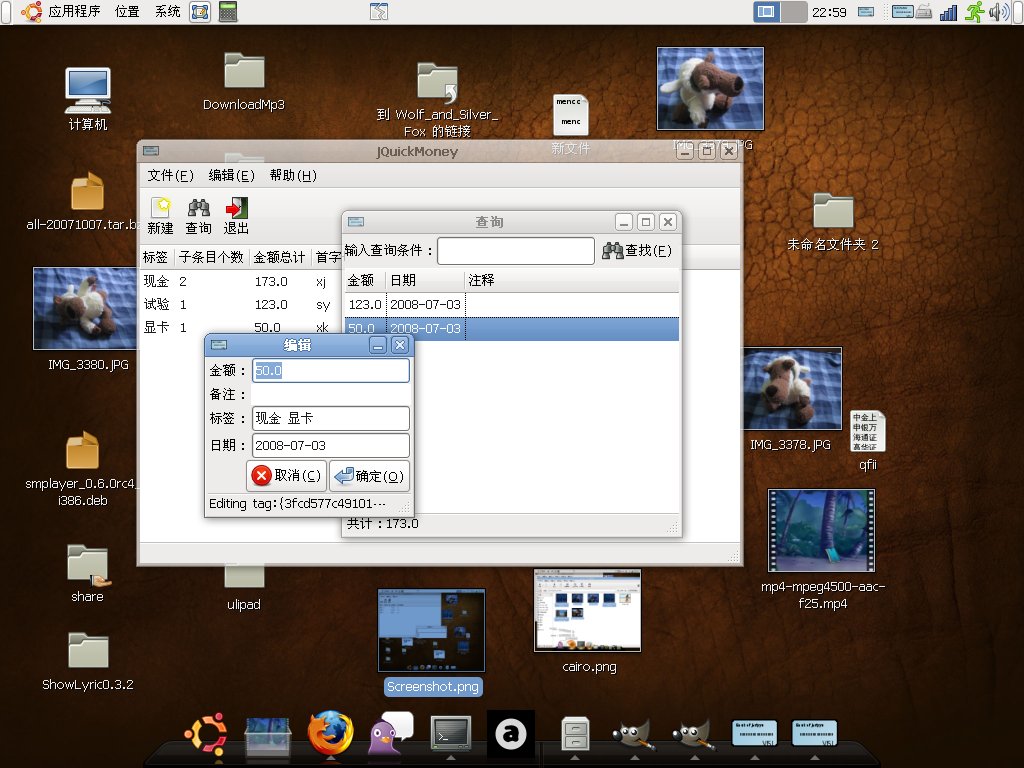This screenshot has height=768, width=1024.
Task: Click the 确定(O) confirm button
Action: click(370, 475)
